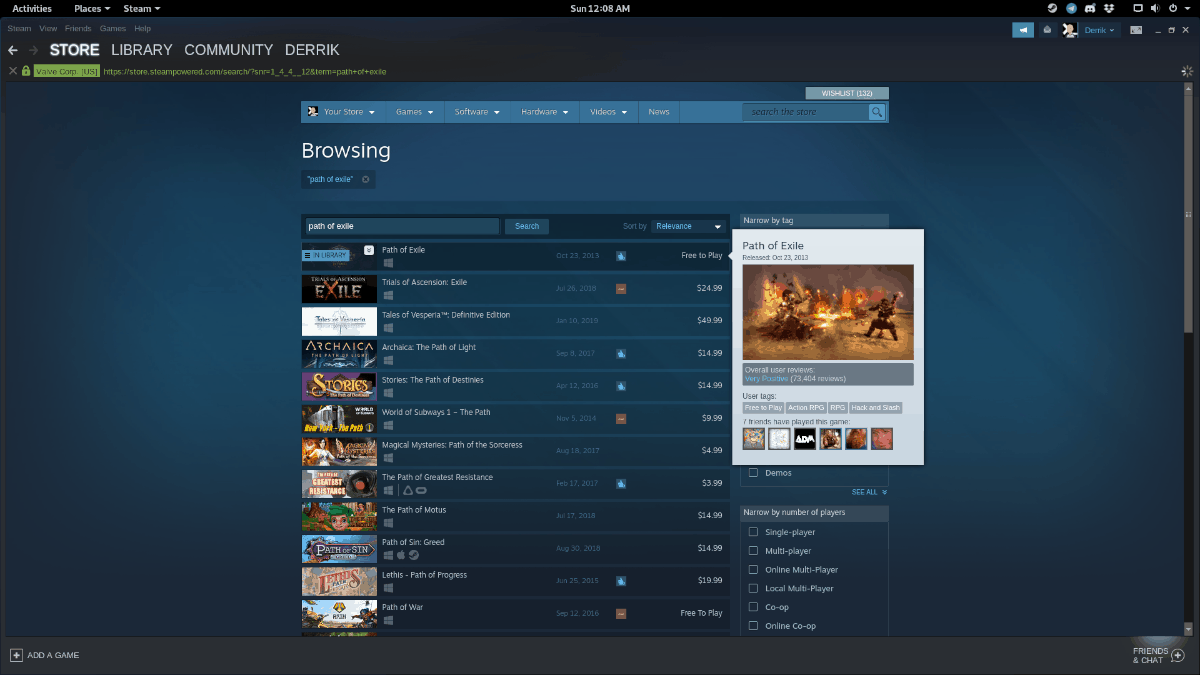
Task: Open options arrow on Path of Exile thumbnail
Action: [x=369, y=250]
